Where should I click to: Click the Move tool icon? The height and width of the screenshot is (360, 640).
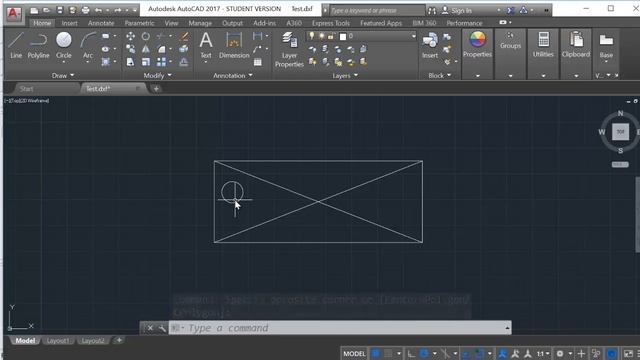click(131, 36)
